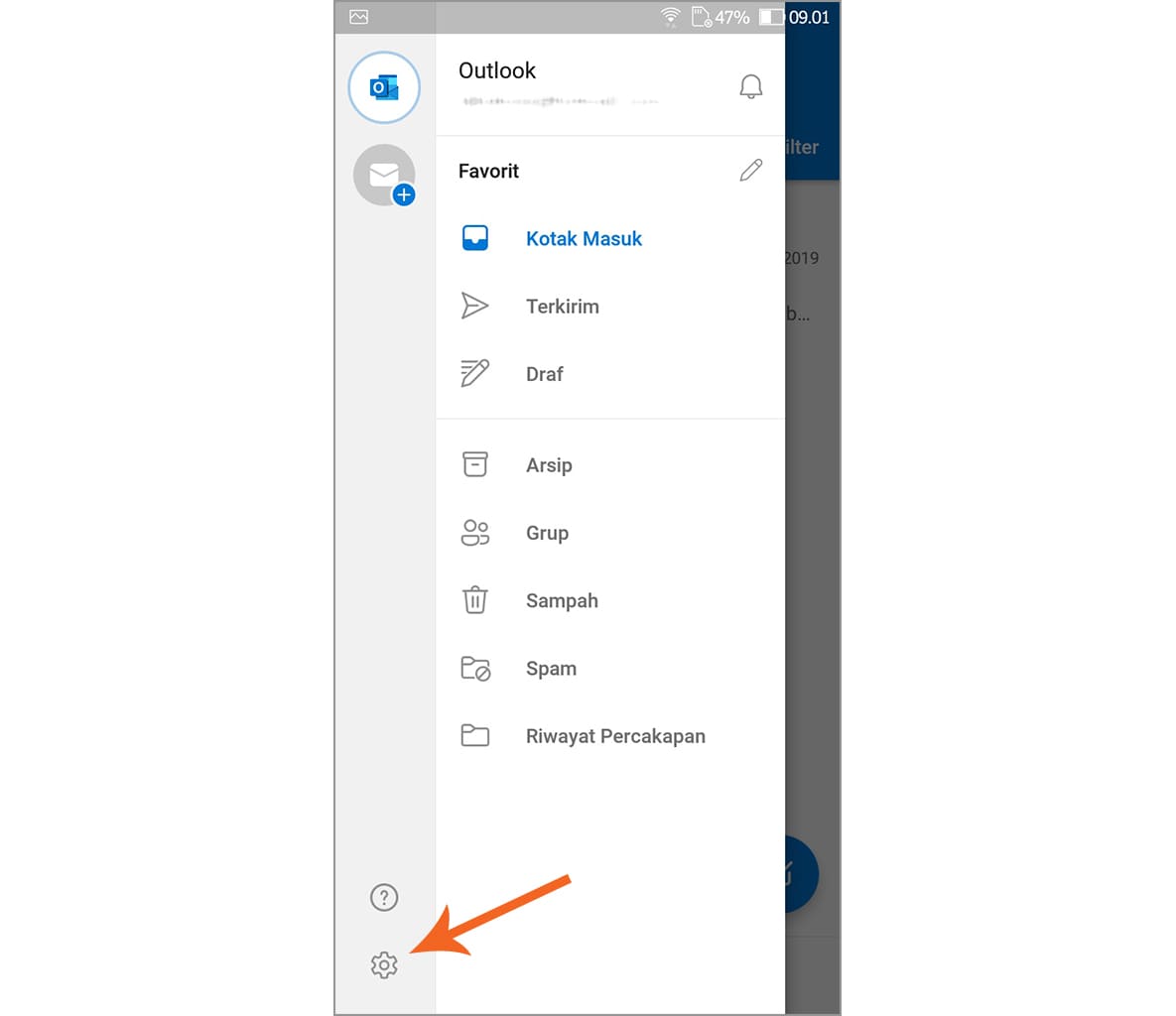Click the Terkirim paper plane icon
Image resolution: width=1176 pixels, height=1016 pixels.
pyautogui.click(x=474, y=306)
